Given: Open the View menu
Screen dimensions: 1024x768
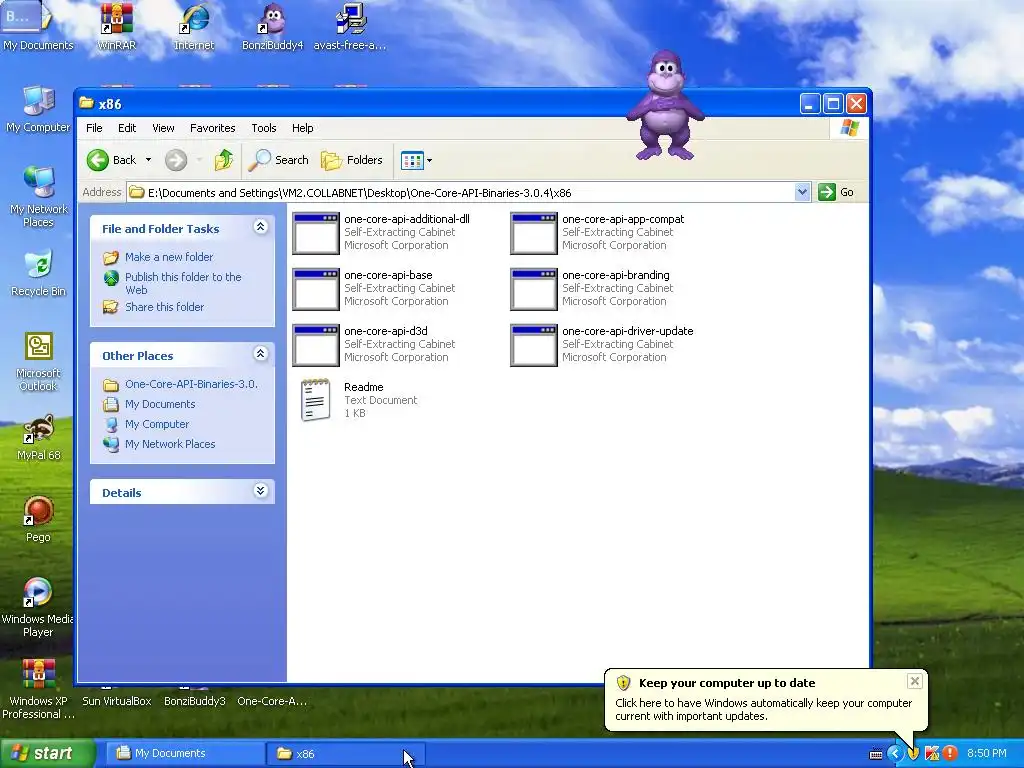Looking at the screenshot, I should [163, 128].
